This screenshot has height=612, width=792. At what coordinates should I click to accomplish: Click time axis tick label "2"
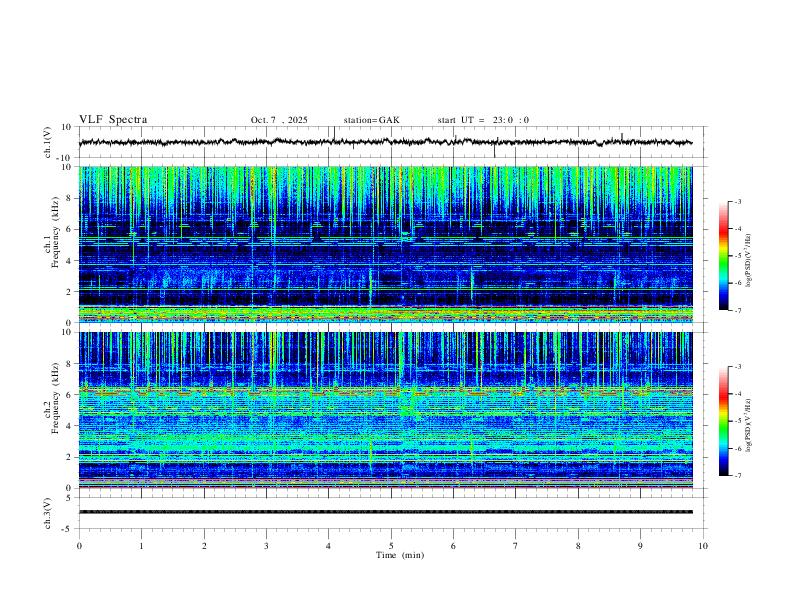point(204,546)
